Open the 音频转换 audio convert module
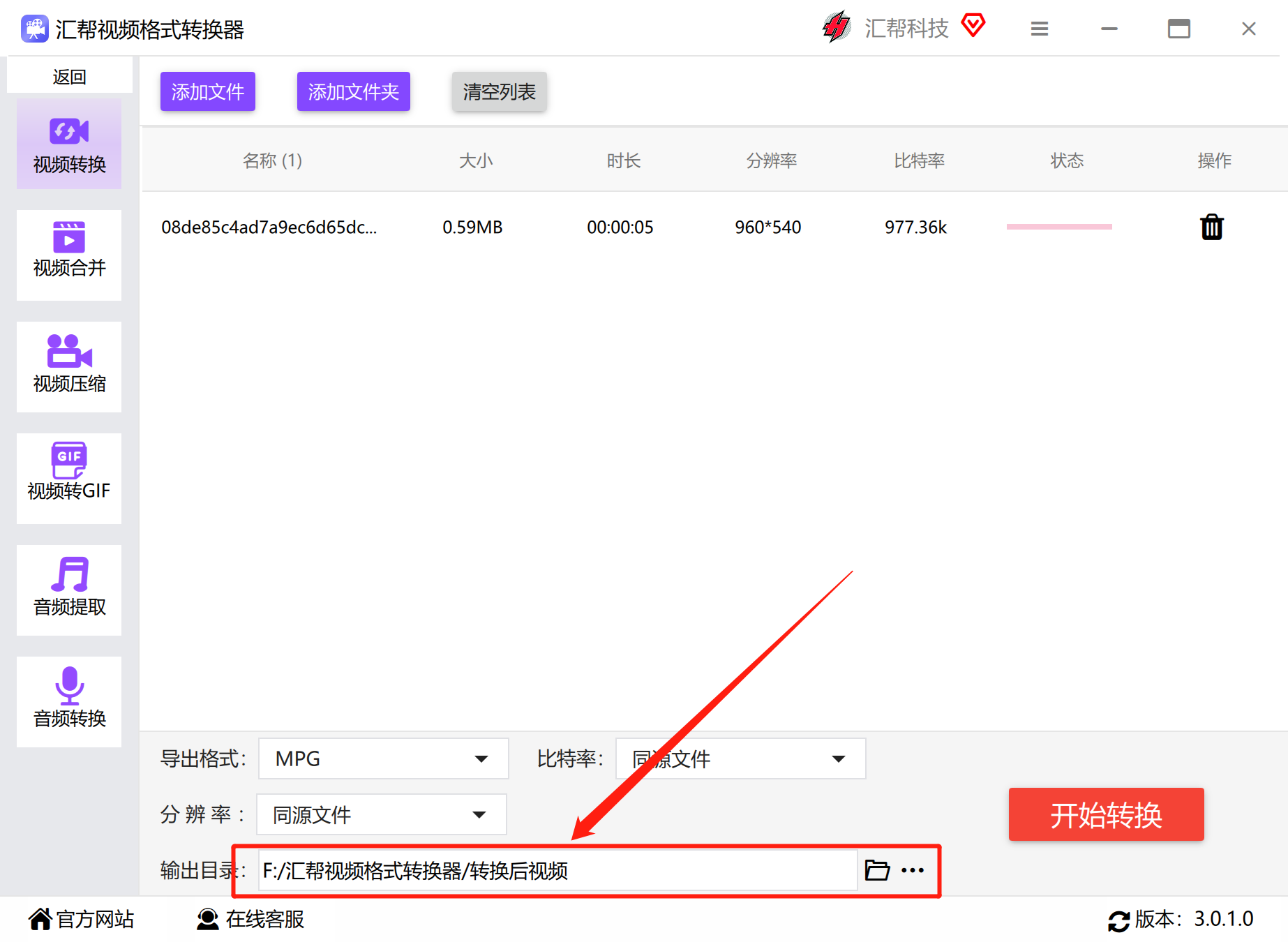This screenshot has width=1288, height=942. click(69, 702)
